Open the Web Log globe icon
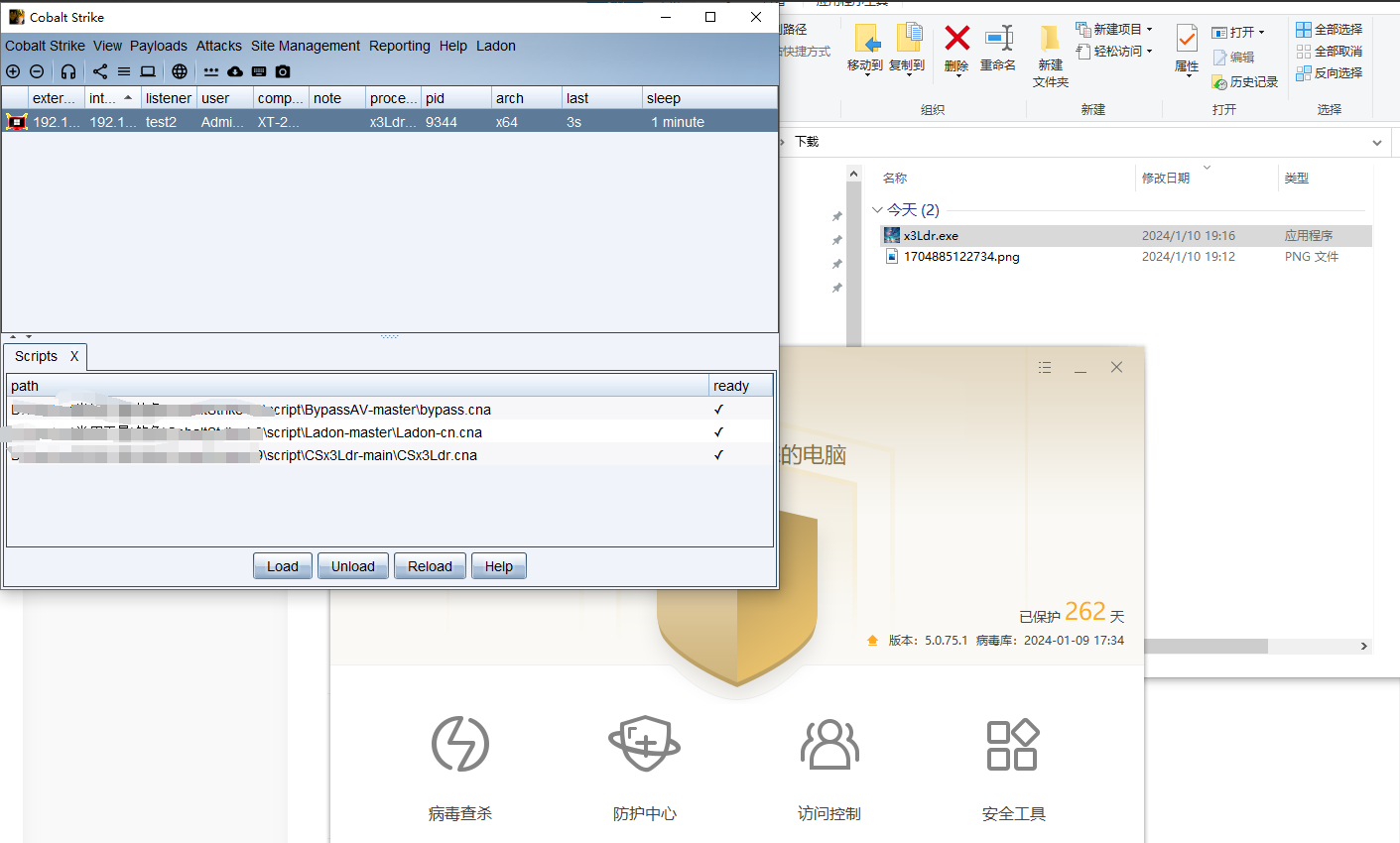 tap(180, 71)
